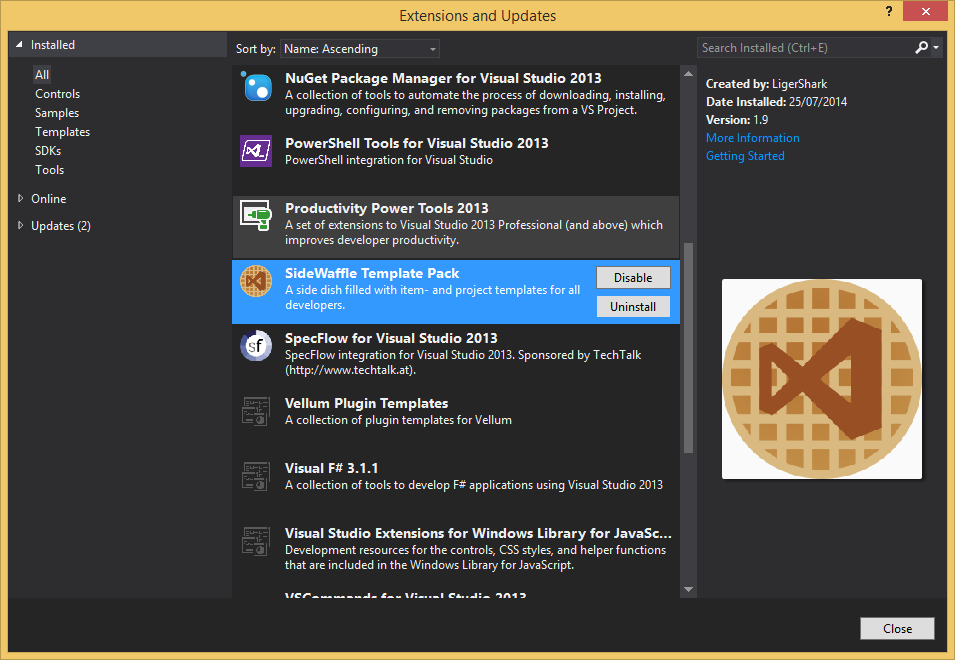Click the SpecFlow sf icon
955x660 pixels.
(x=256, y=346)
